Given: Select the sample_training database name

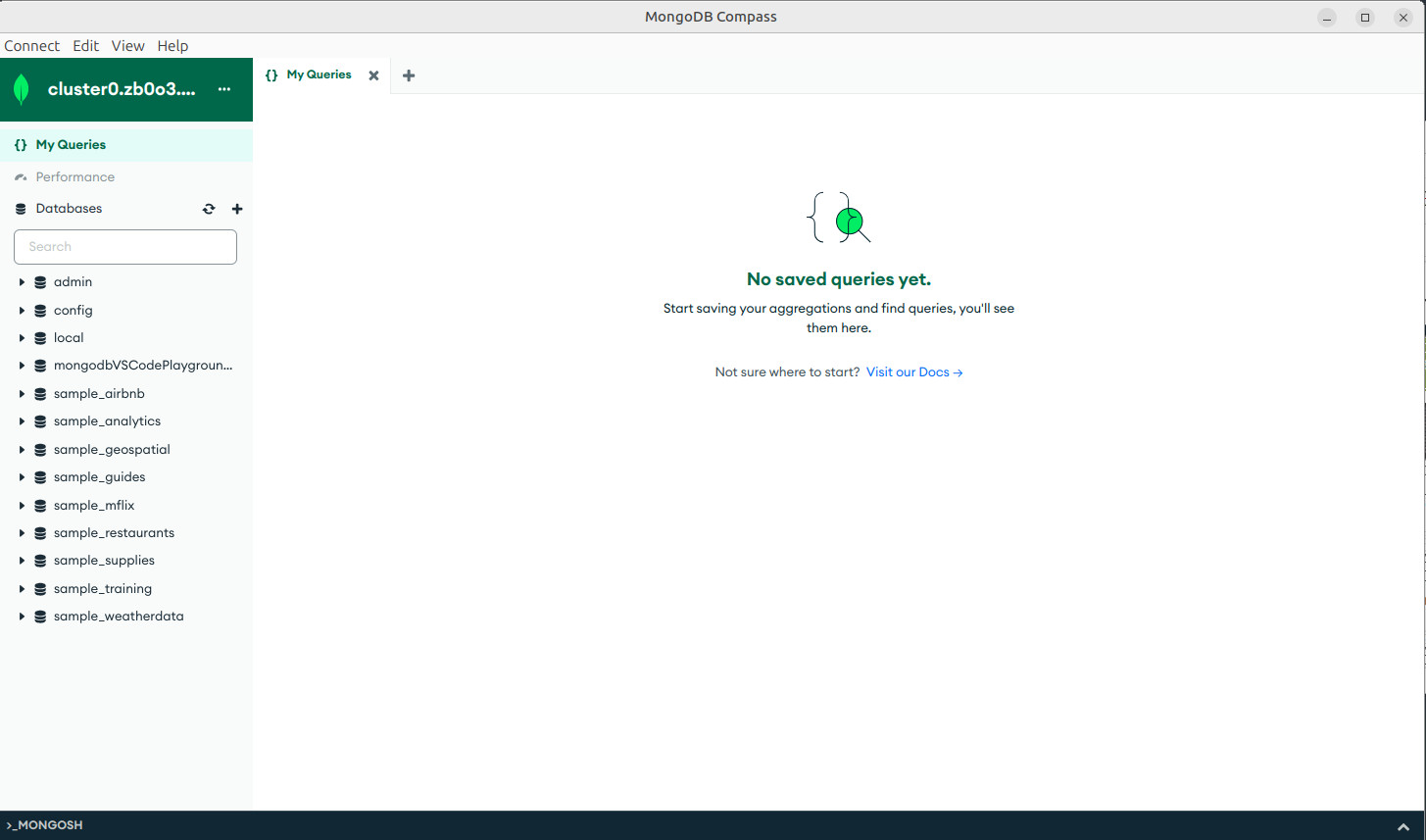Looking at the screenshot, I should click(x=103, y=589).
